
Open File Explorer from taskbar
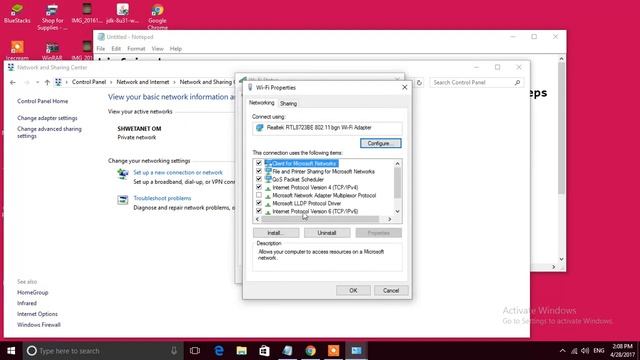pos(242,351)
